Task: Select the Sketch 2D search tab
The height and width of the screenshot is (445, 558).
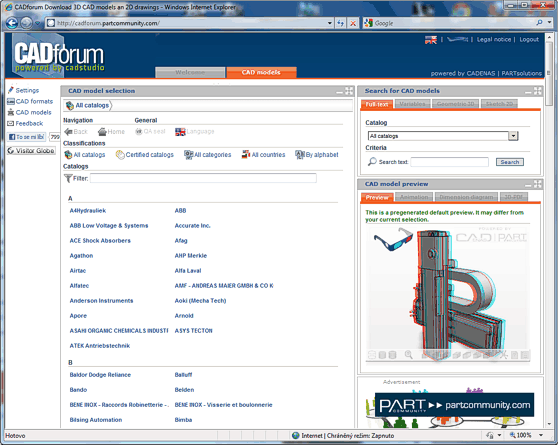Action: 499,104
